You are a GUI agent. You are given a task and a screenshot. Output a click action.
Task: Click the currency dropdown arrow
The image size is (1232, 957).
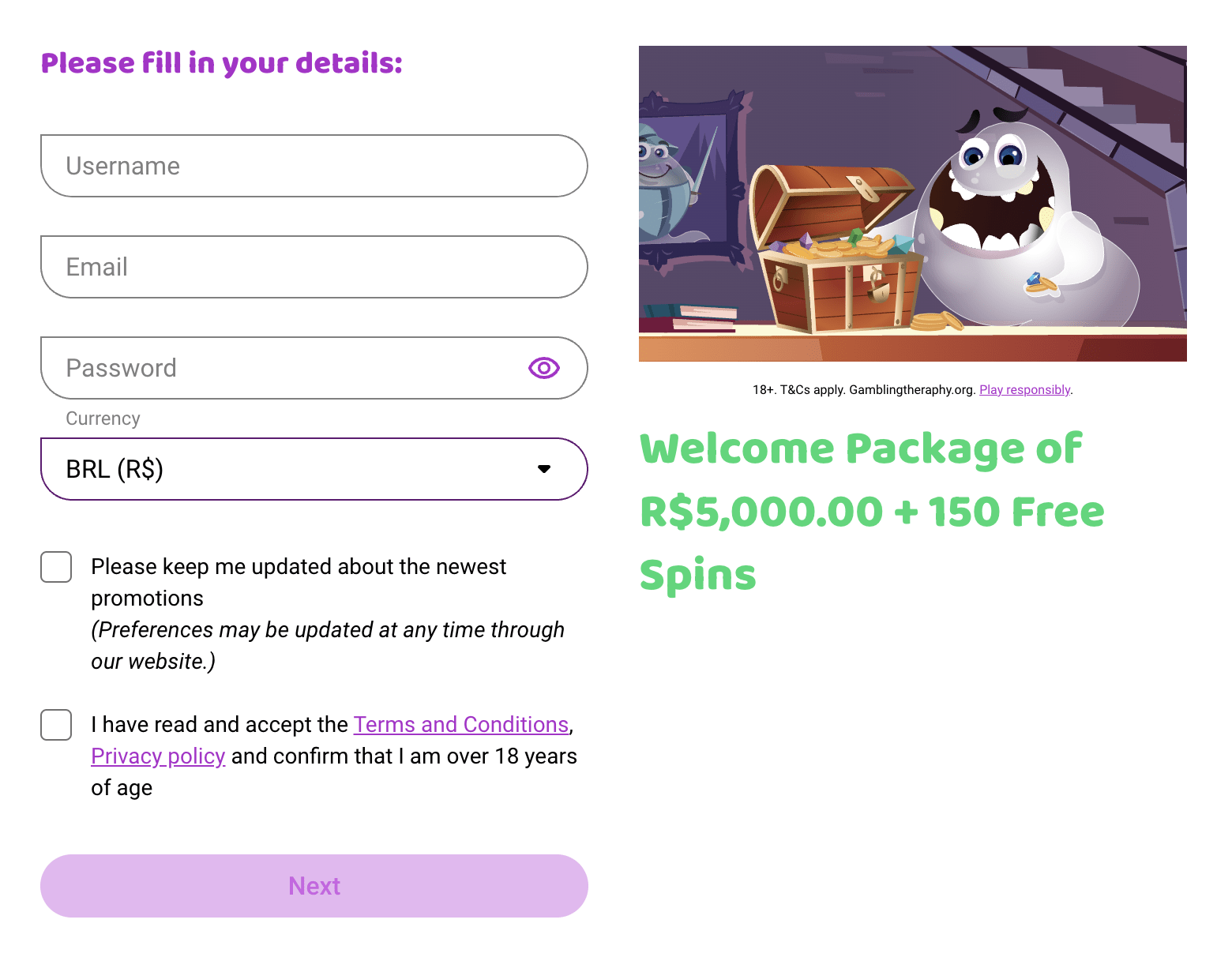coord(543,469)
